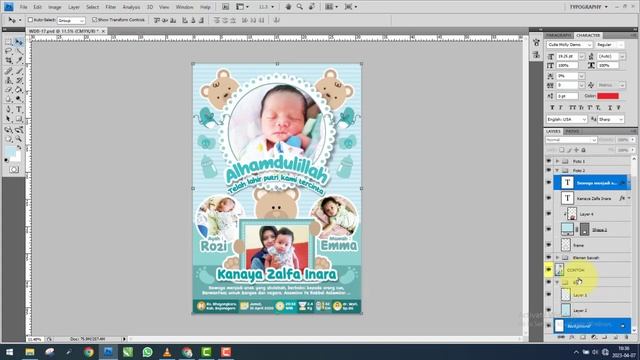Open the anti-aliasing Sharp dropdown

click(x=611, y=119)
